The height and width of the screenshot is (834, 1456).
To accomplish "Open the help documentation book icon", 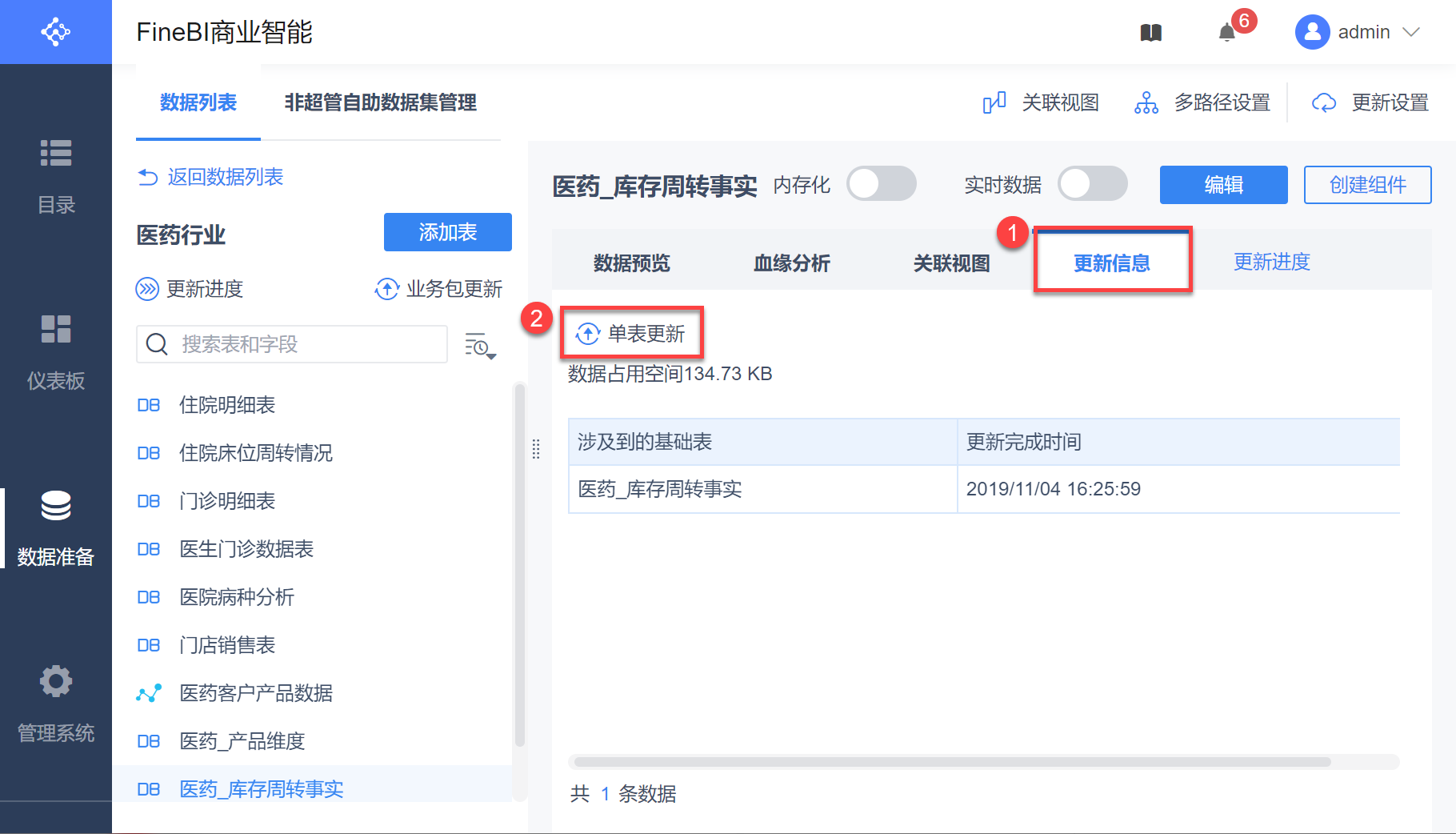I will click(x=1151, y=33).
